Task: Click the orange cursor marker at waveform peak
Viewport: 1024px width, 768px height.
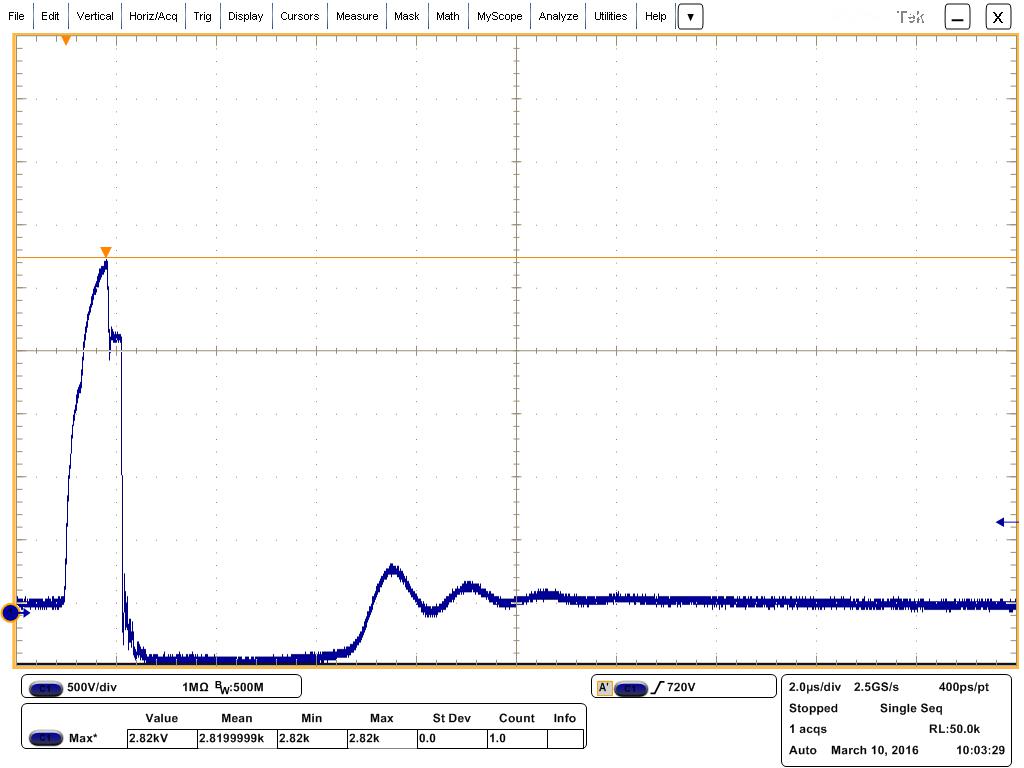Action: click(x=105, y=252)
